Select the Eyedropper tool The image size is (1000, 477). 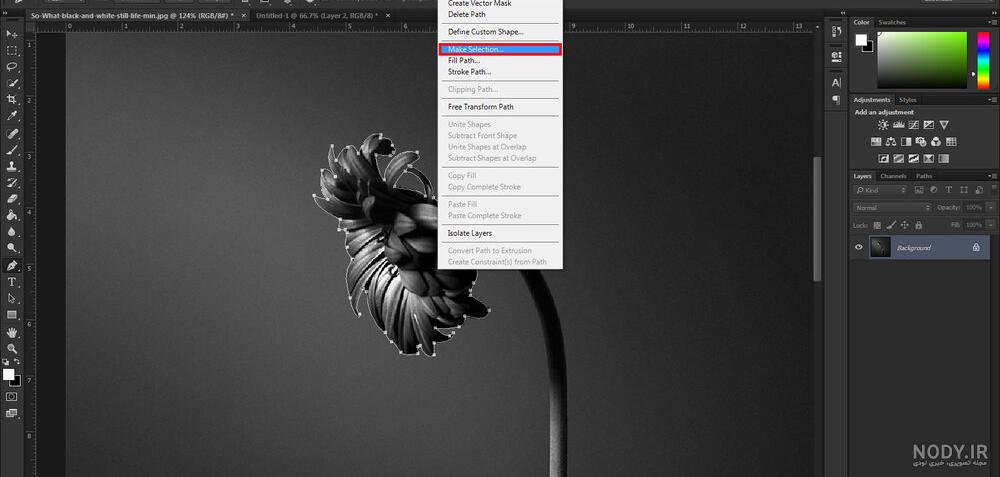click(11, 116)
